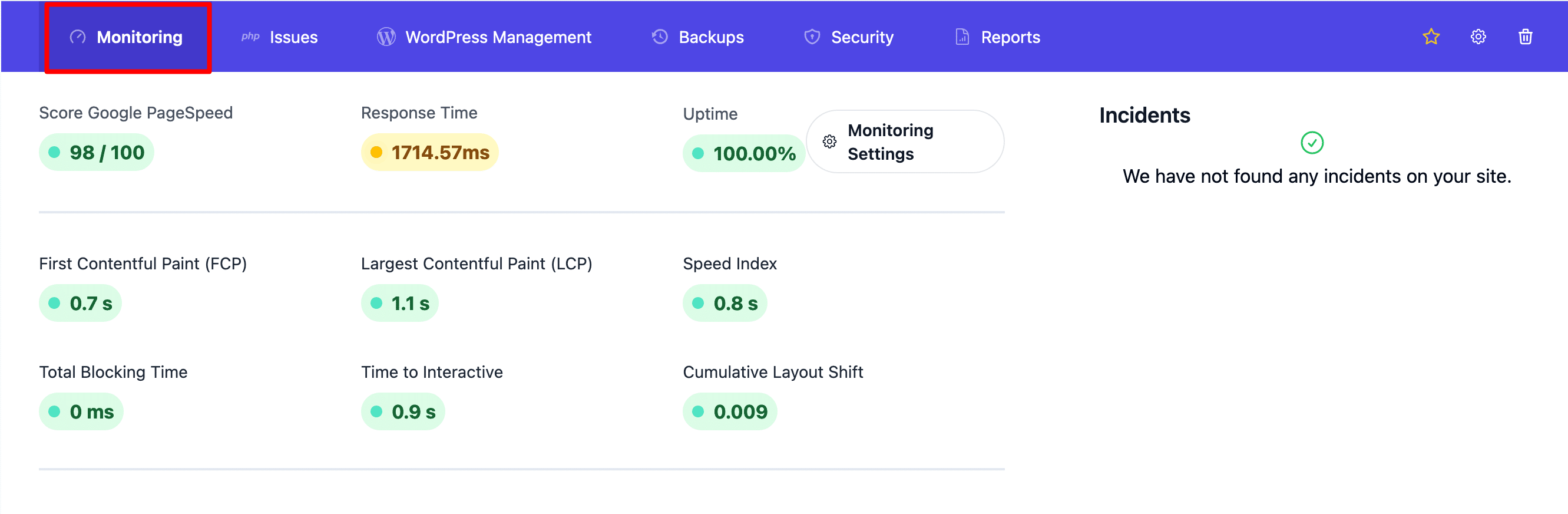Viewport: 1568px width, 514px height.
Task: Click the Response Time label
Action: pyautogui.click(x=419, y=113)
